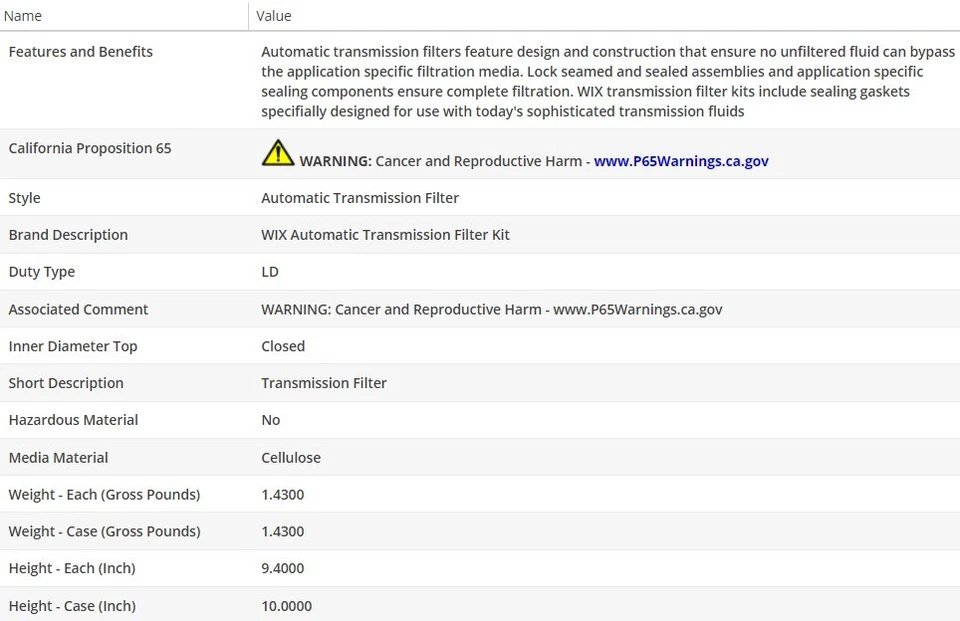Click the 1.4300 value for Weight - Each
Screen dimensions: 960x621
283,495
